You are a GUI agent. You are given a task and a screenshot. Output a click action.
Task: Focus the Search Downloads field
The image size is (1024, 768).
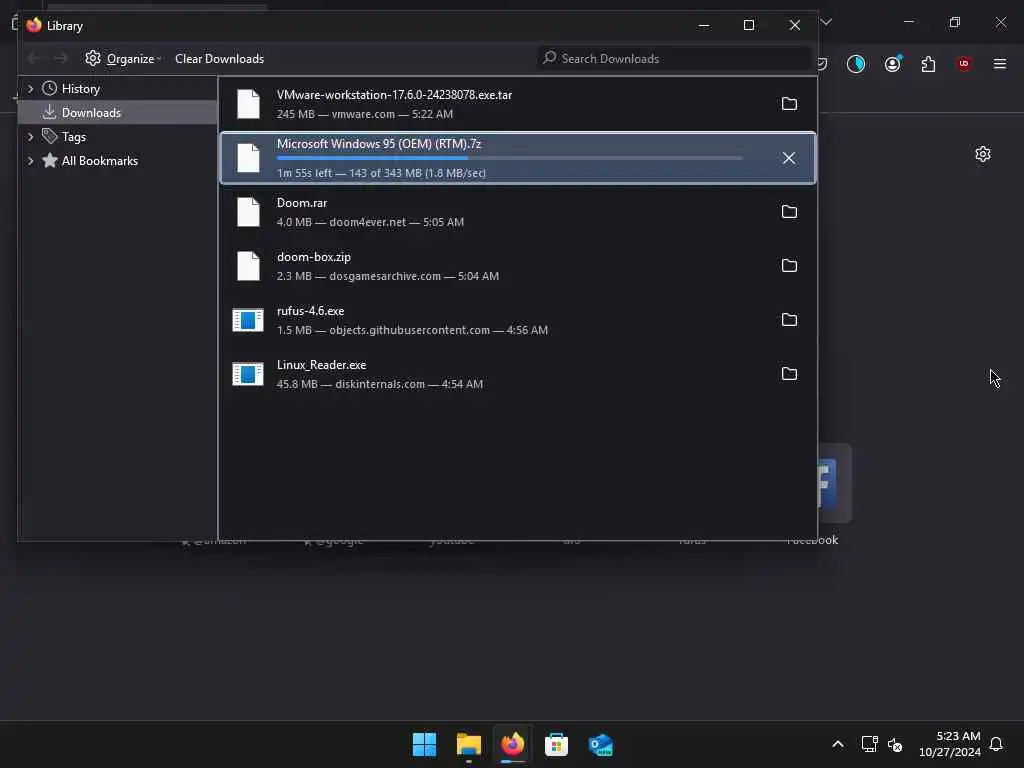[x=674, y=59]
